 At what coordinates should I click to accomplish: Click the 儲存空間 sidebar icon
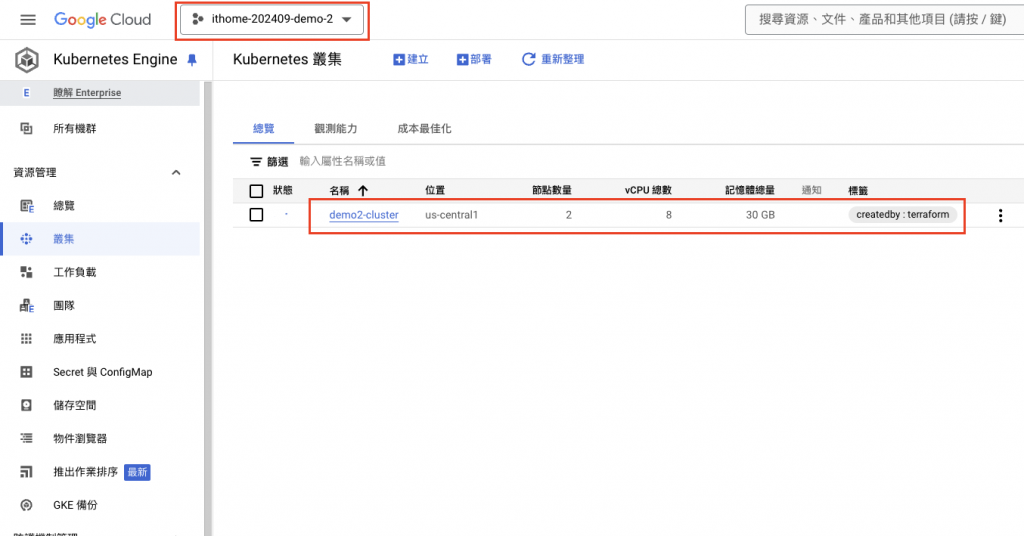point(26,405)
